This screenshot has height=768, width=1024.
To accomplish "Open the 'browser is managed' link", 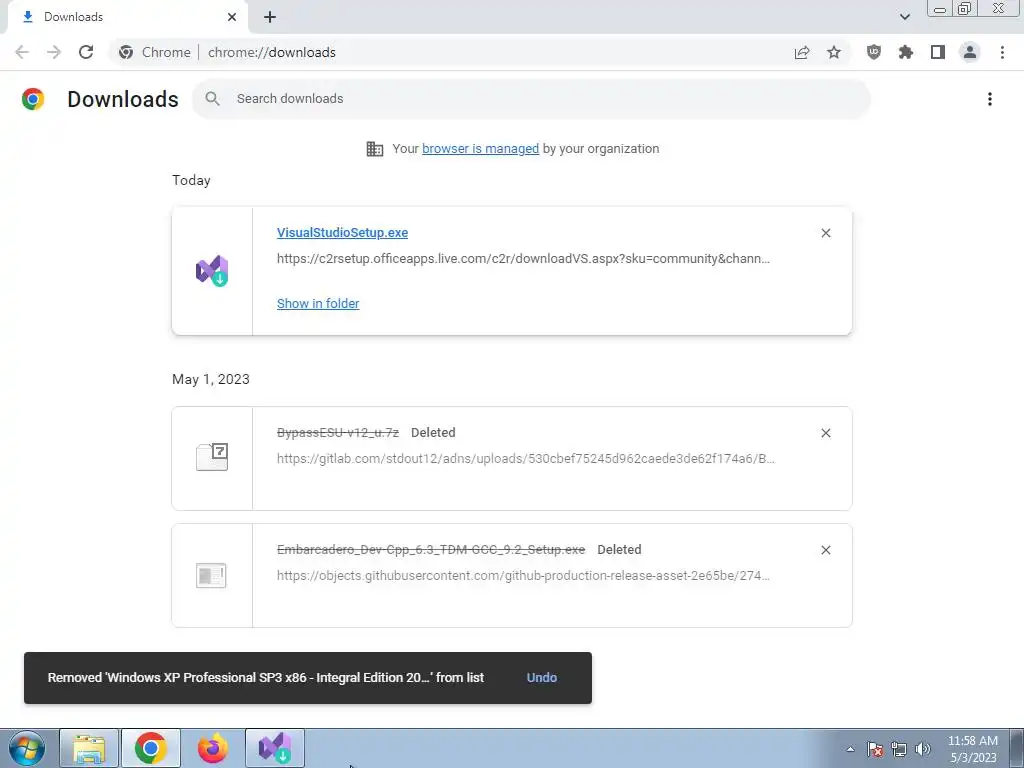I will click(x=481, y=149).
